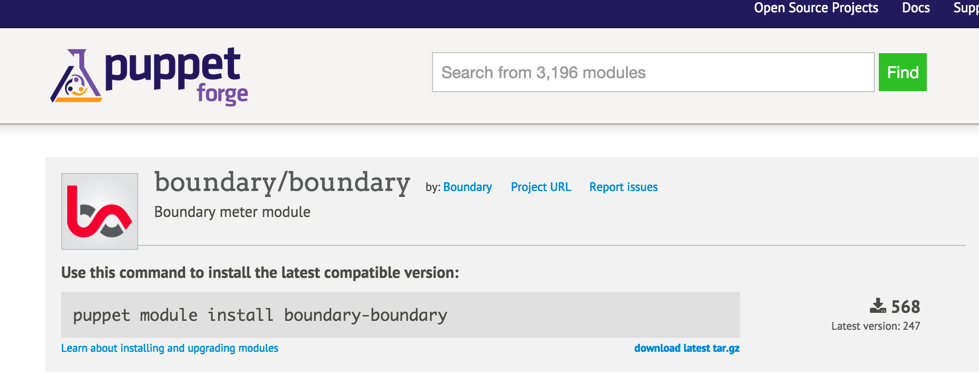Click the Puppet Forge logo
The image size is (979, 381).
[149, 76]
